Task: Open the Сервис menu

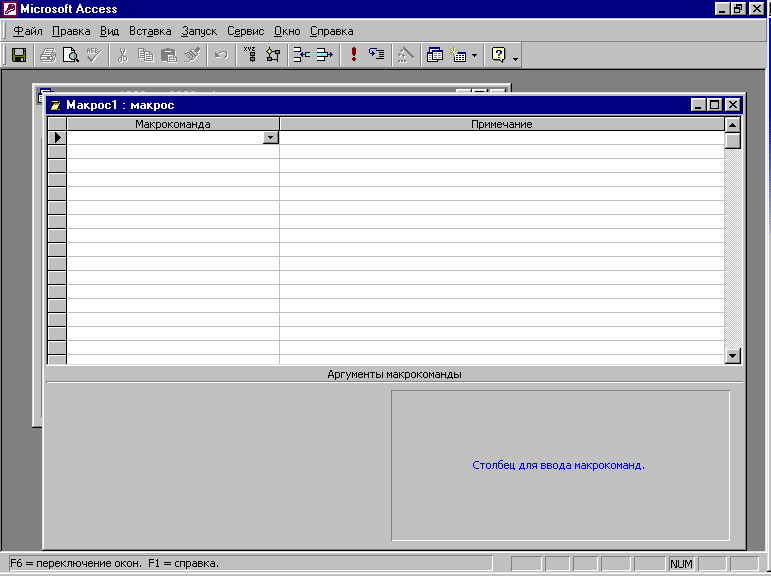Action: (245, 31)
